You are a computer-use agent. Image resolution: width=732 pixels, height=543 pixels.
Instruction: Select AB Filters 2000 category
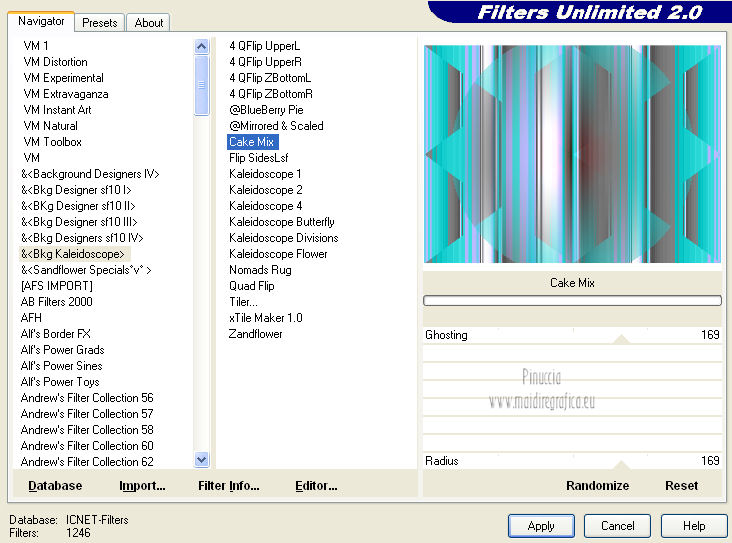click(56, 302)
